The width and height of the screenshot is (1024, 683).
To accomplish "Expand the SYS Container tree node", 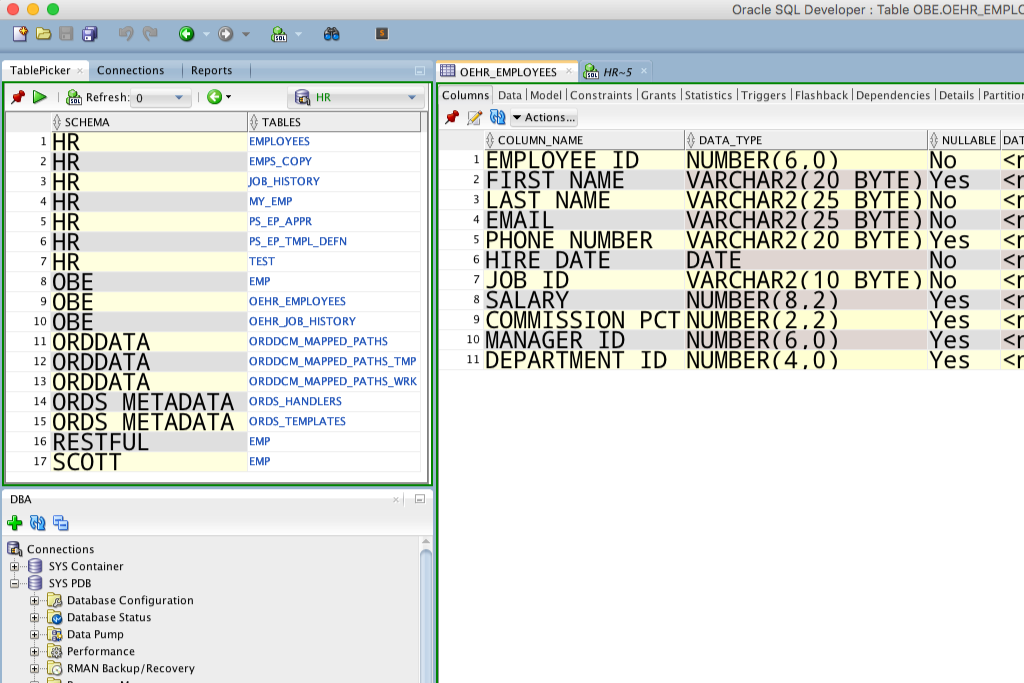I will click(15, 567).
